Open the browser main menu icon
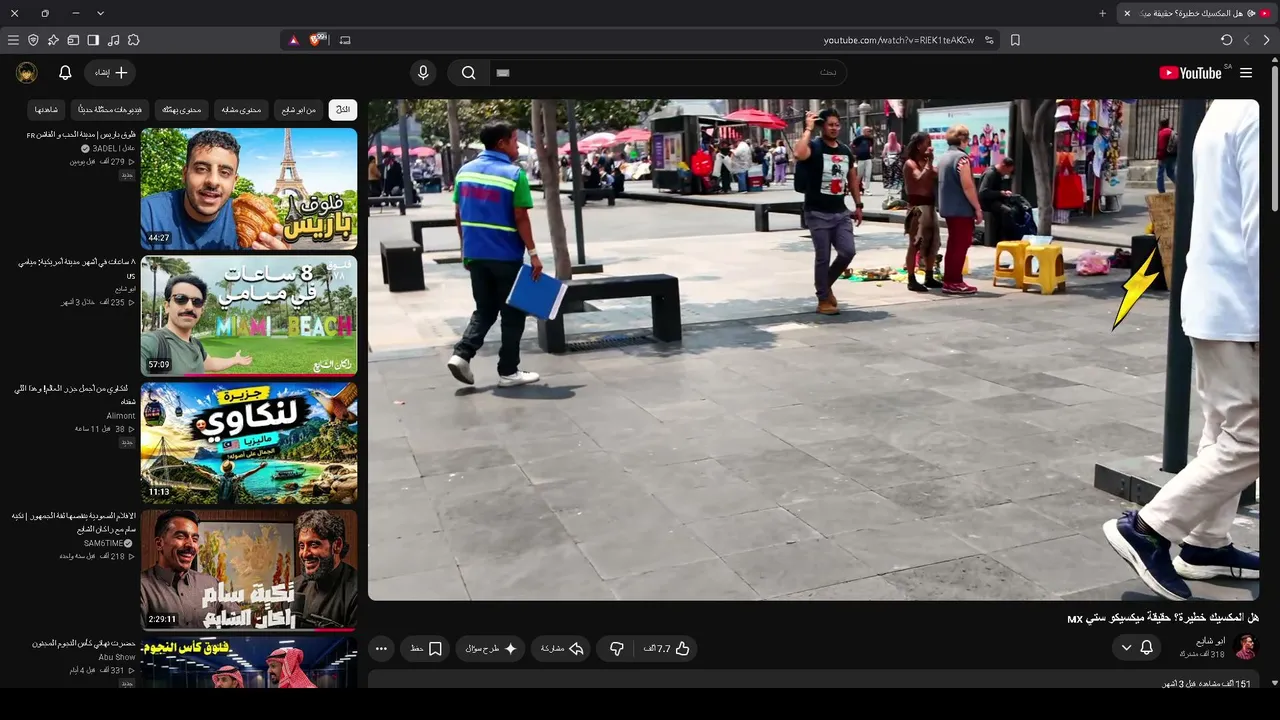 pyautogui.click(x=13, y=40)
